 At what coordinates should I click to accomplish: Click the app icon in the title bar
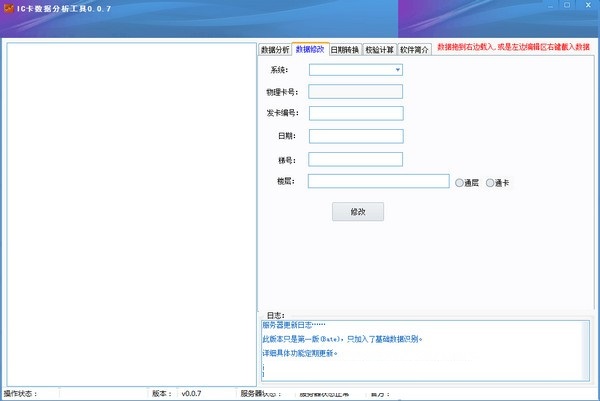[9, 8]
